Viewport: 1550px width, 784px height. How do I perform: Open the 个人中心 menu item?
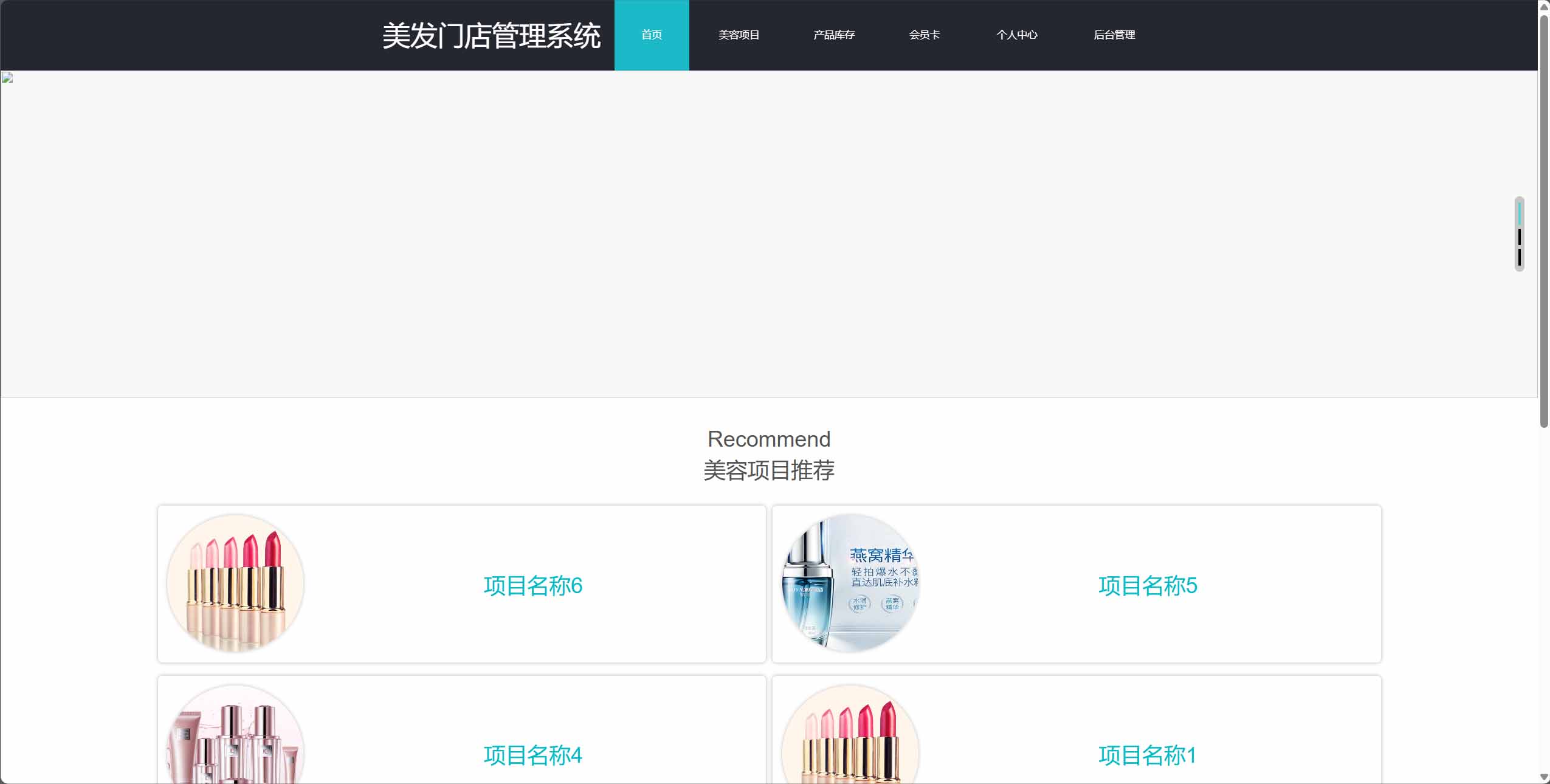pyautogui.click(x=1017, y=35)
